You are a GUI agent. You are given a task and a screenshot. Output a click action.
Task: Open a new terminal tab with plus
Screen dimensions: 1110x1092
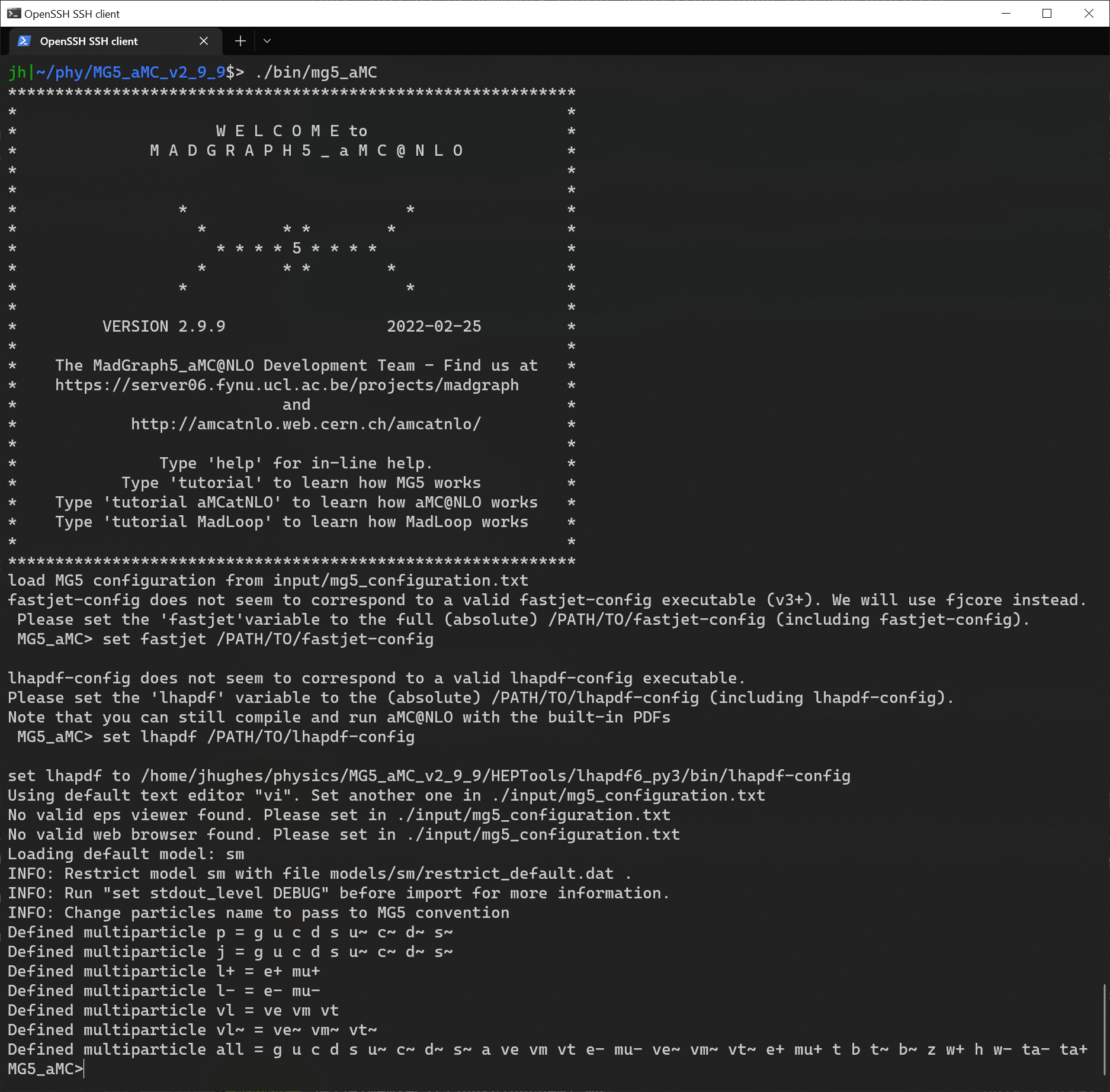(x=240, y=41)
